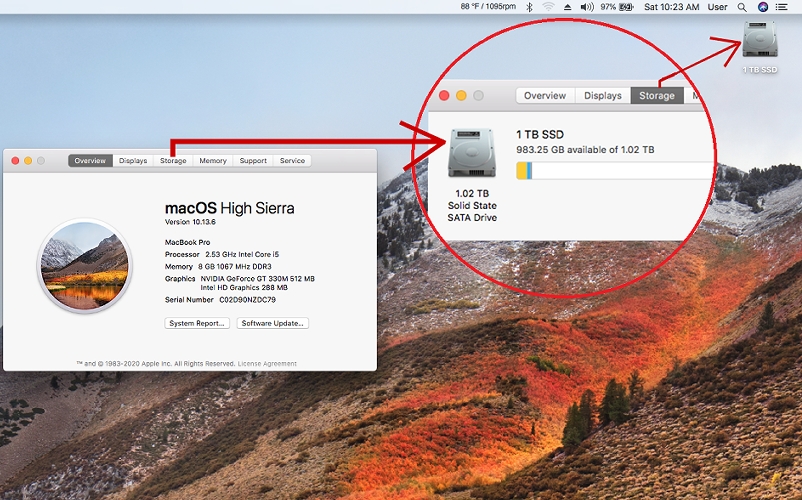802x500 pixels.
Task: Click the blue segment of storage bar
Action: pyautogui.click(x=529, y=171)
